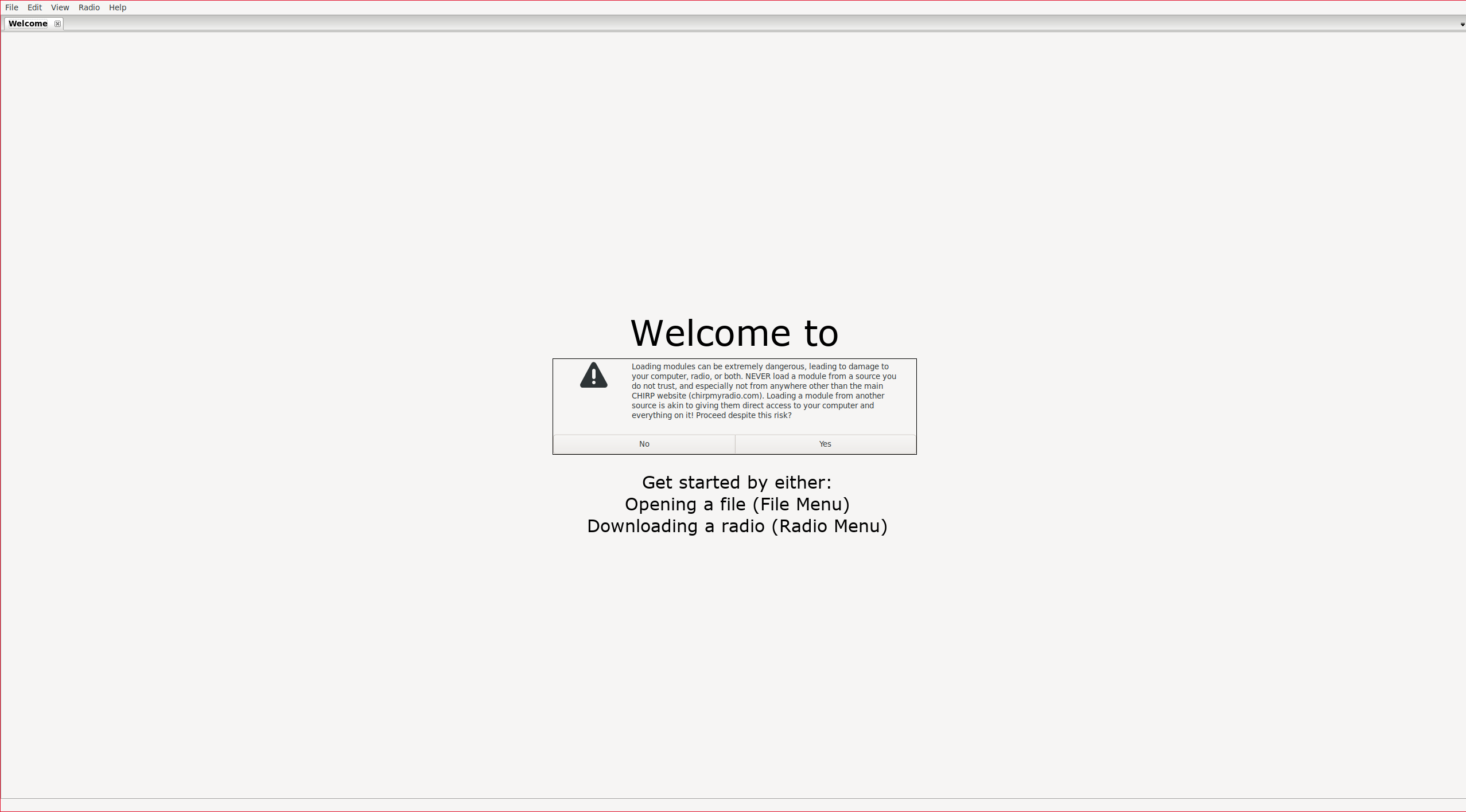Open the Radio menu
The image size is (1466, 812).
pos(89,7)
